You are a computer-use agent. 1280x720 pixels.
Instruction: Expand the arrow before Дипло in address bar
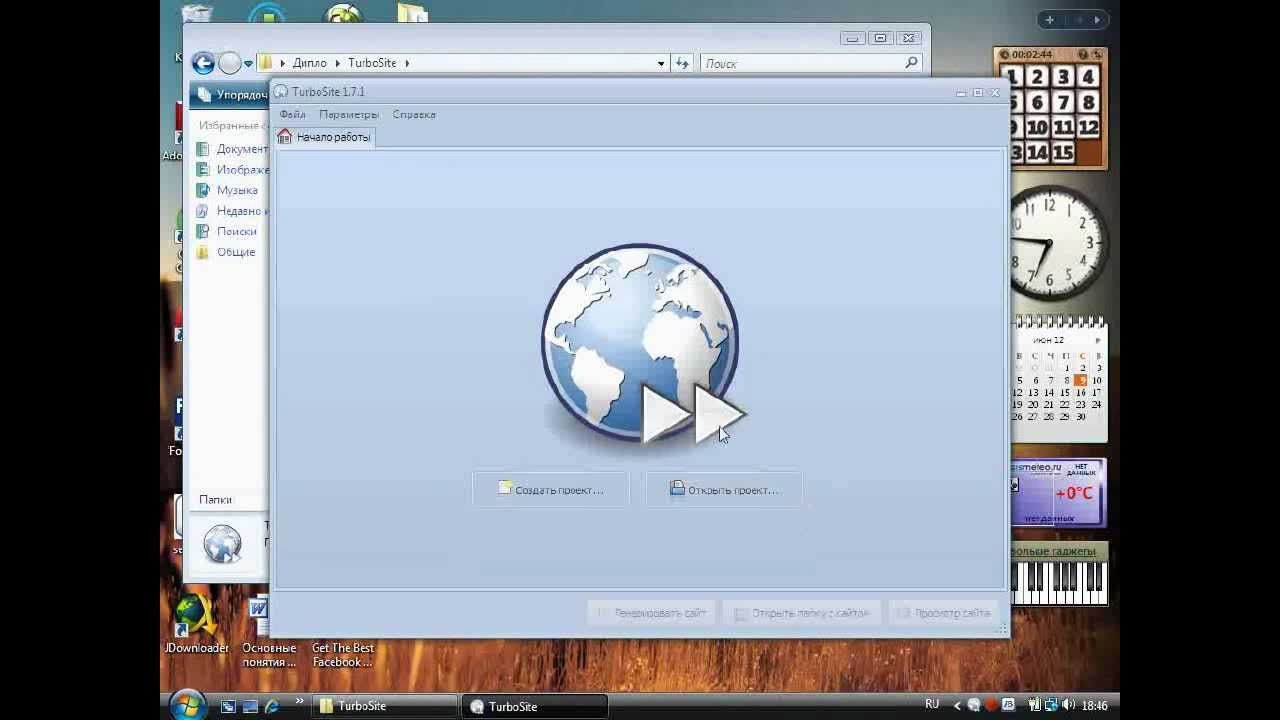point(282,63)
